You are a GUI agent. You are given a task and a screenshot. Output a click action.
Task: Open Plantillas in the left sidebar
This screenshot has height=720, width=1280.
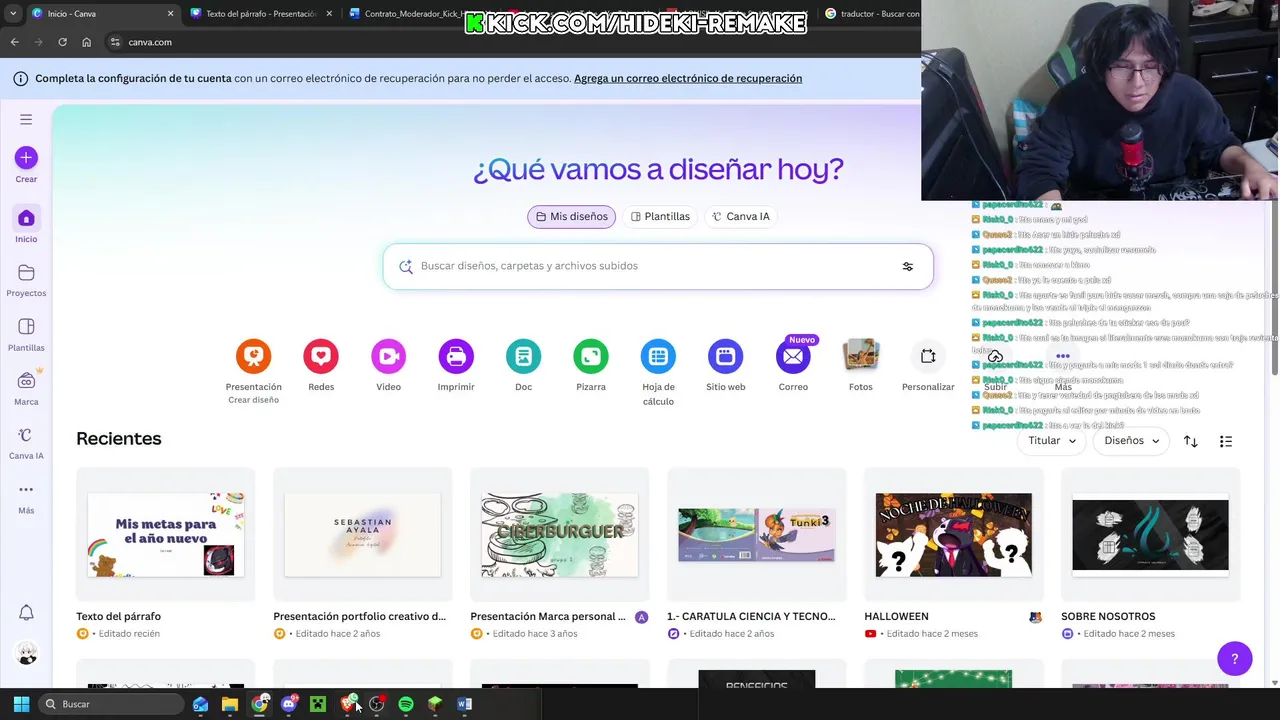coord(26,335)
